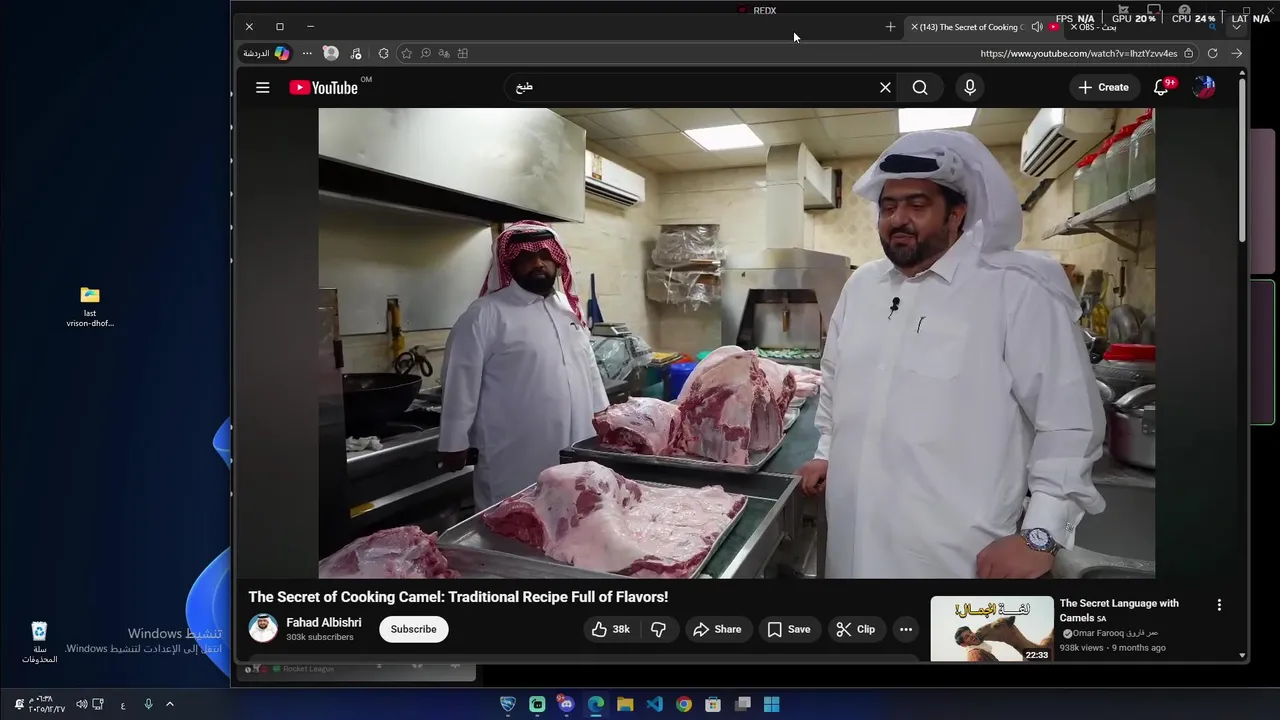Viewport: 1280px width, 720px height.
Task: Open the YouTube hamburger guide menu
Action: pyautogui.click(x=262, y=88)
